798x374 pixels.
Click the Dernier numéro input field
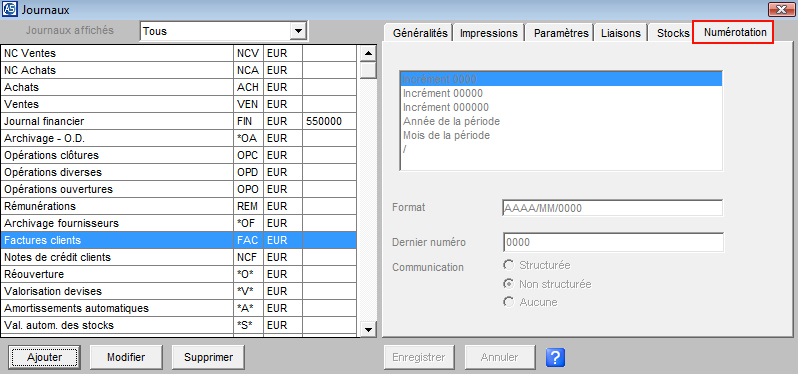(613, 243)
